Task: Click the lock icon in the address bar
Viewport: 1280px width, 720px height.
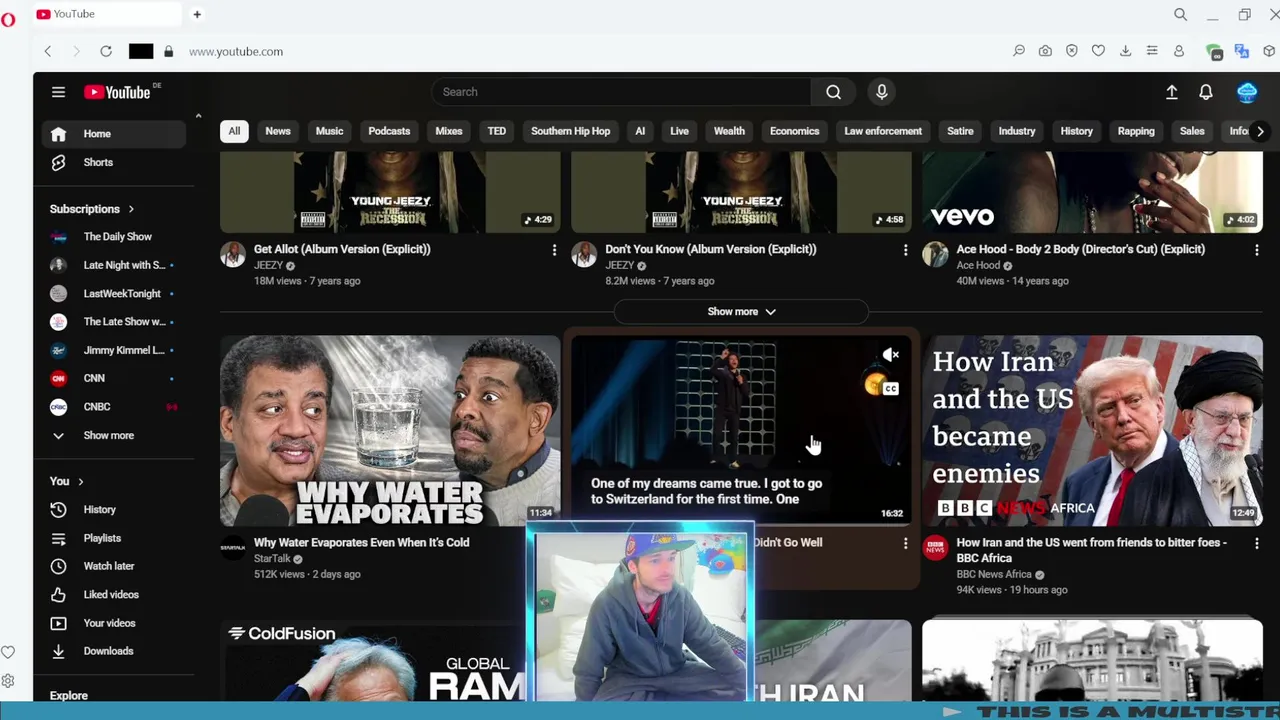Action: coord(168,51)
